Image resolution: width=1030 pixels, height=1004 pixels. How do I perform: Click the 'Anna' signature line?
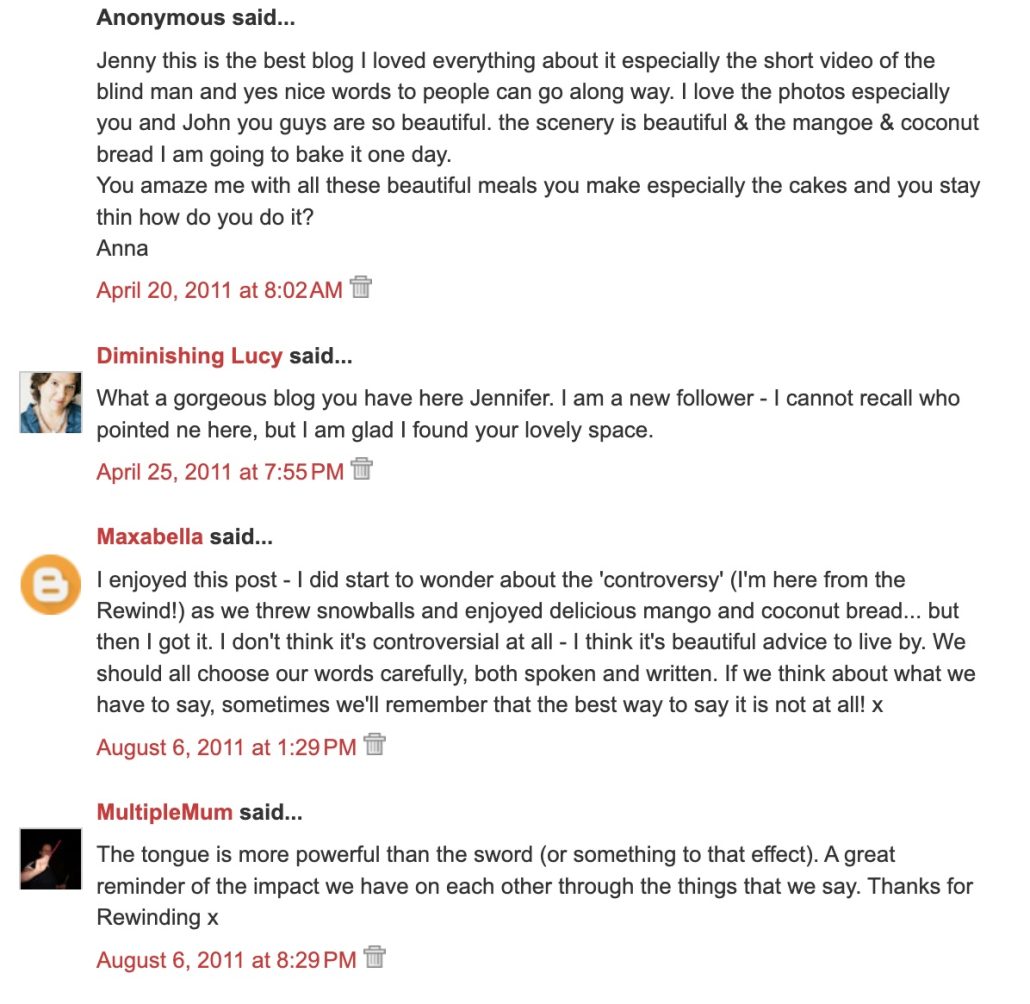click(x=122, y=248)
